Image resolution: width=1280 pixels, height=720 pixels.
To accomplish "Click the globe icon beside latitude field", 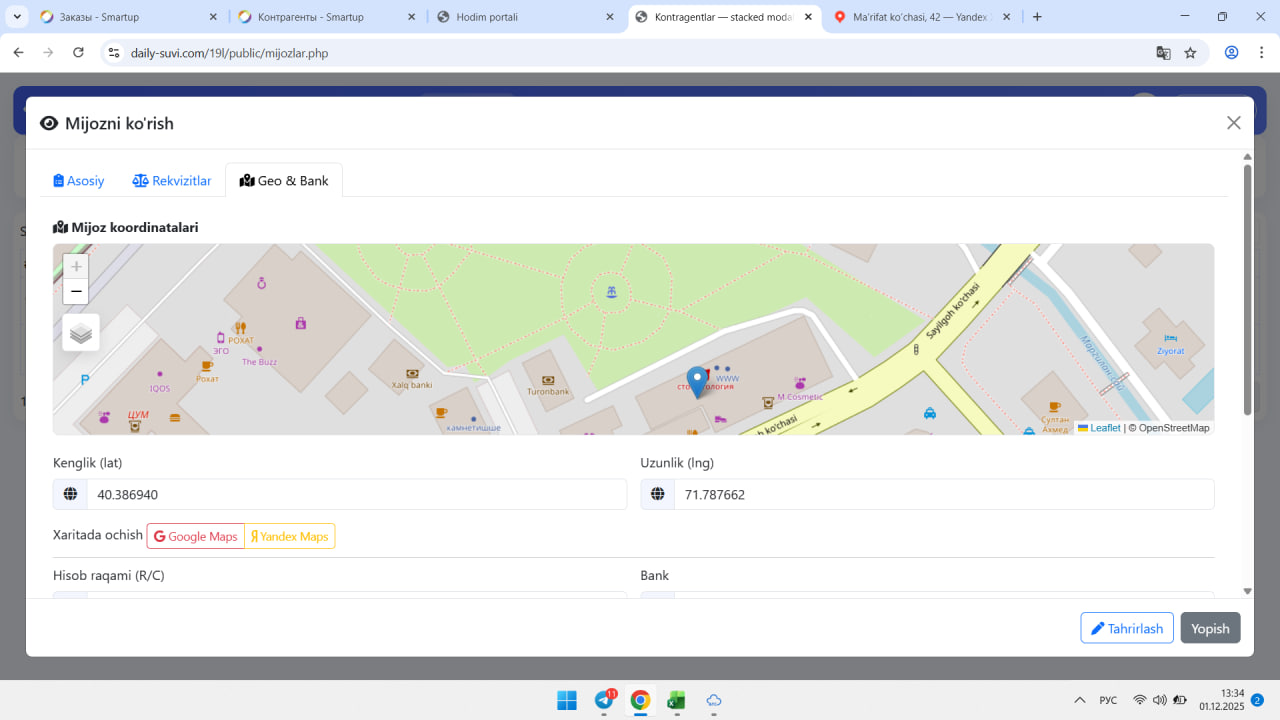I will [70, 494].
